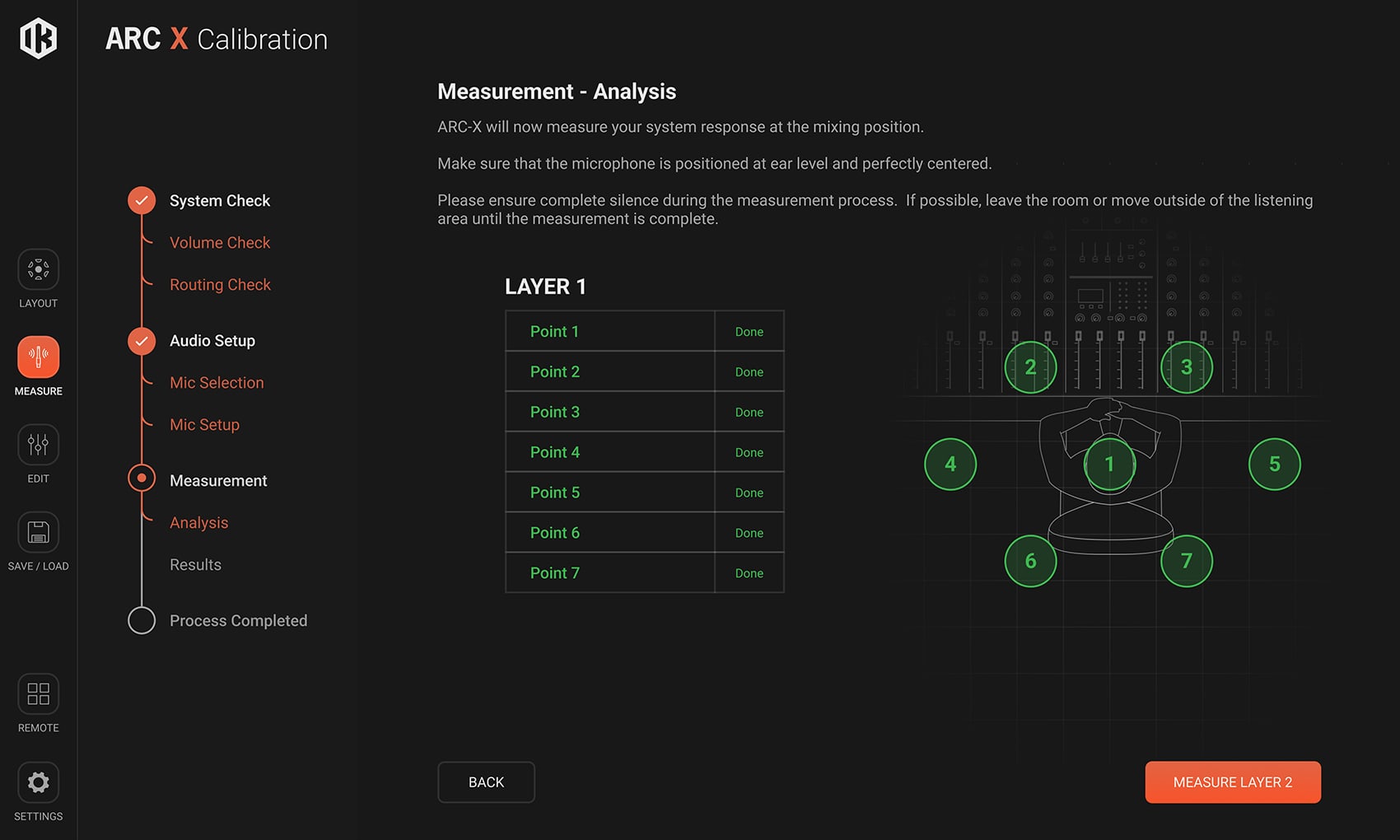This screenshot has width=1400, height=840.
Task: Click the Process Completed step circle
Action: (142, 621)
